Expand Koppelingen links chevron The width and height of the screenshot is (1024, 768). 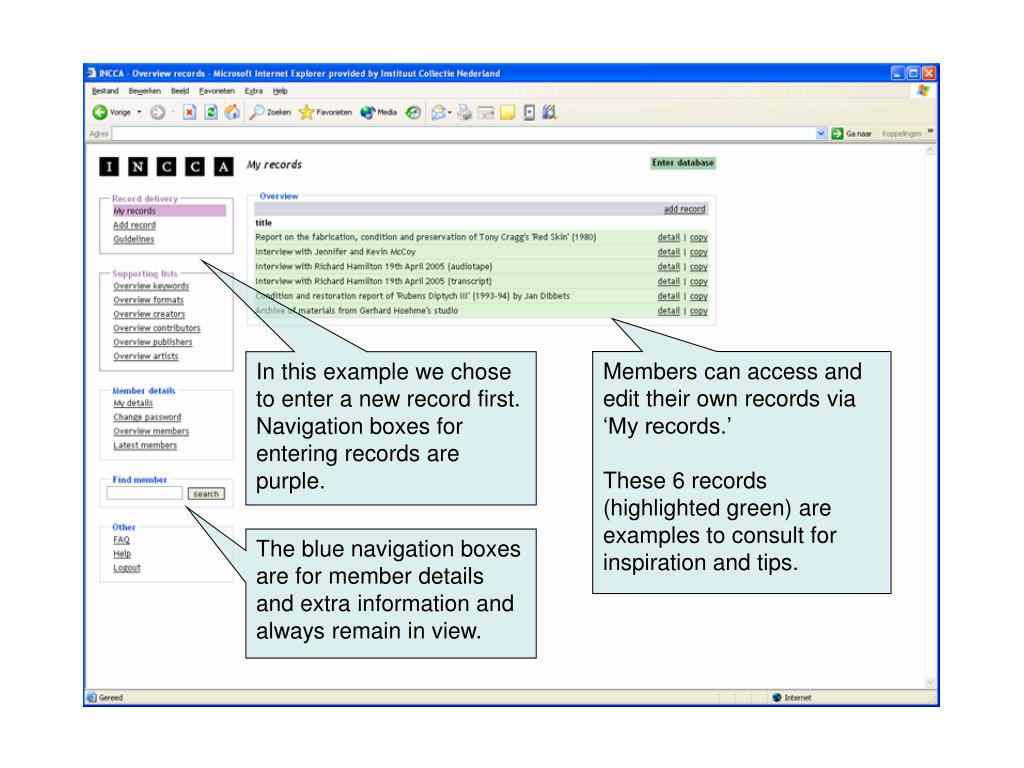tap(930, 132)
